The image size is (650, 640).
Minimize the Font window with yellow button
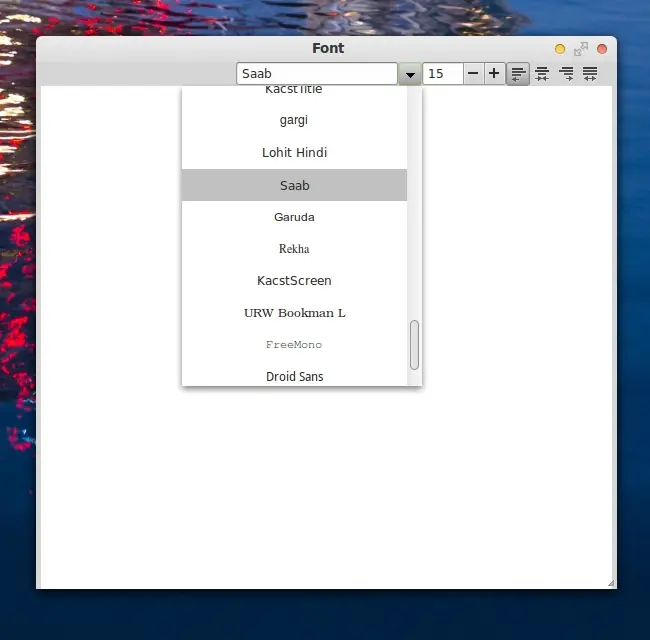560,49
